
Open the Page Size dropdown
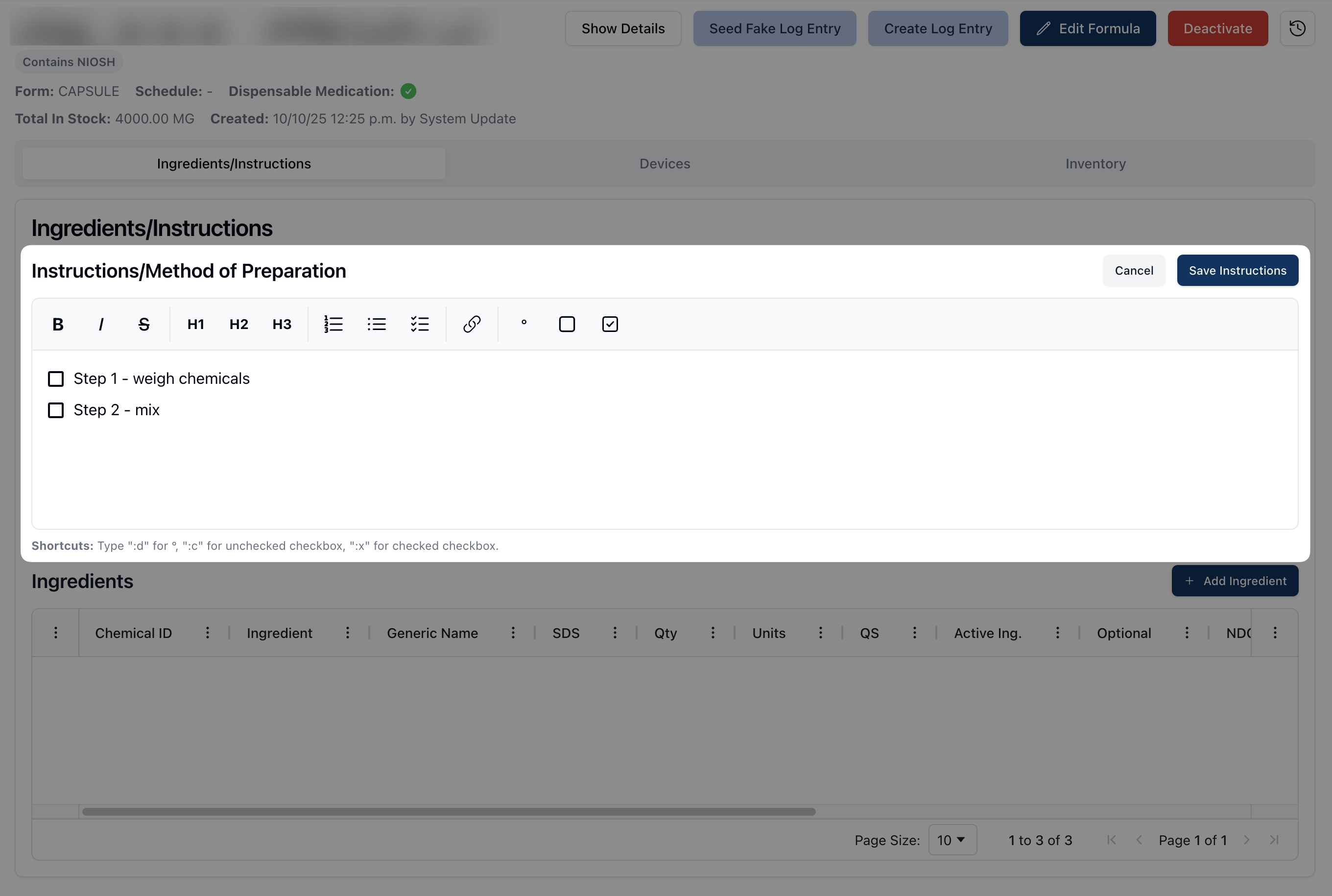pos(952,839)
